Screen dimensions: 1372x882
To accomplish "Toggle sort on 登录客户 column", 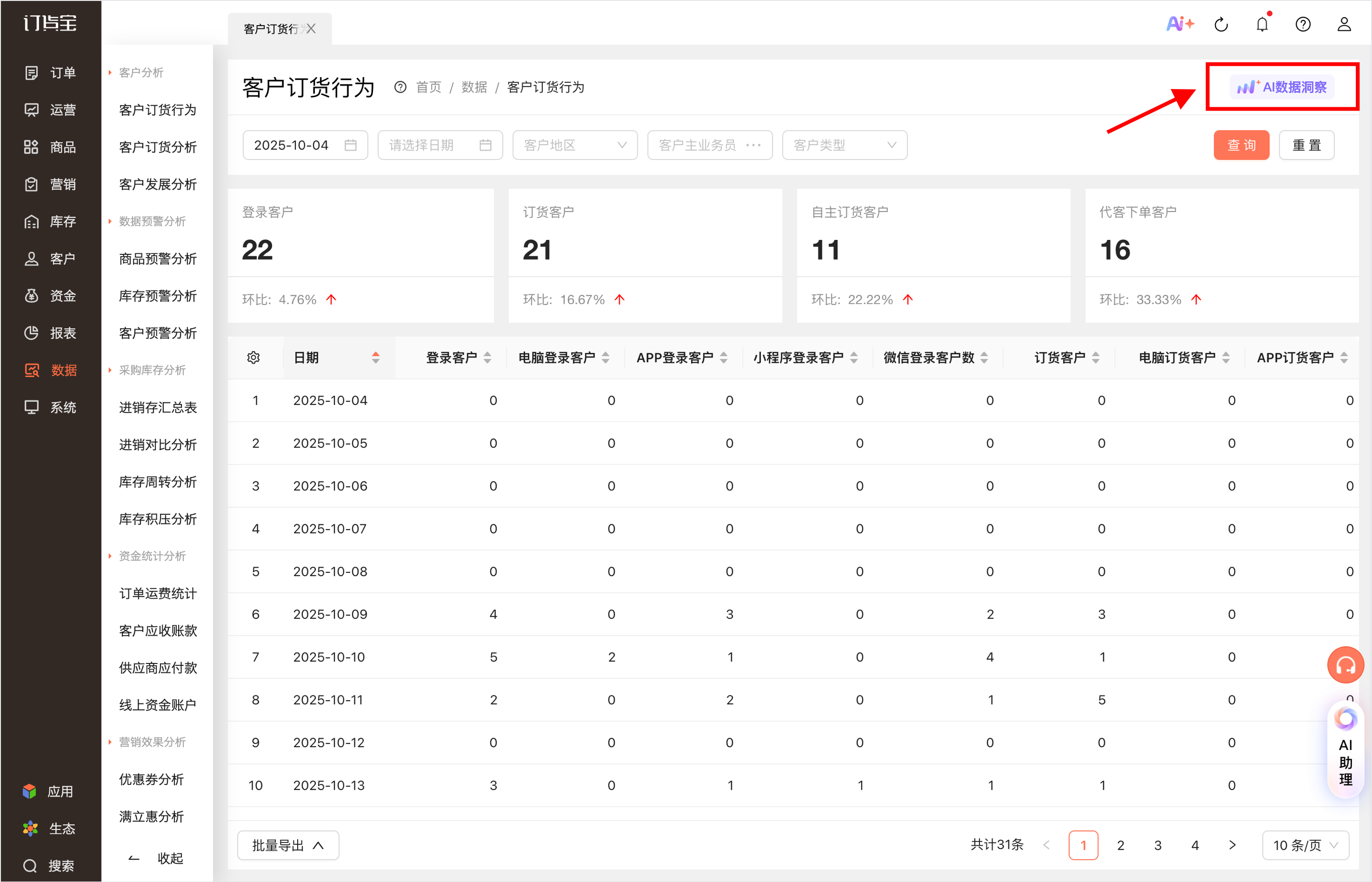I will pyautogui.click(x=487, y=358).
